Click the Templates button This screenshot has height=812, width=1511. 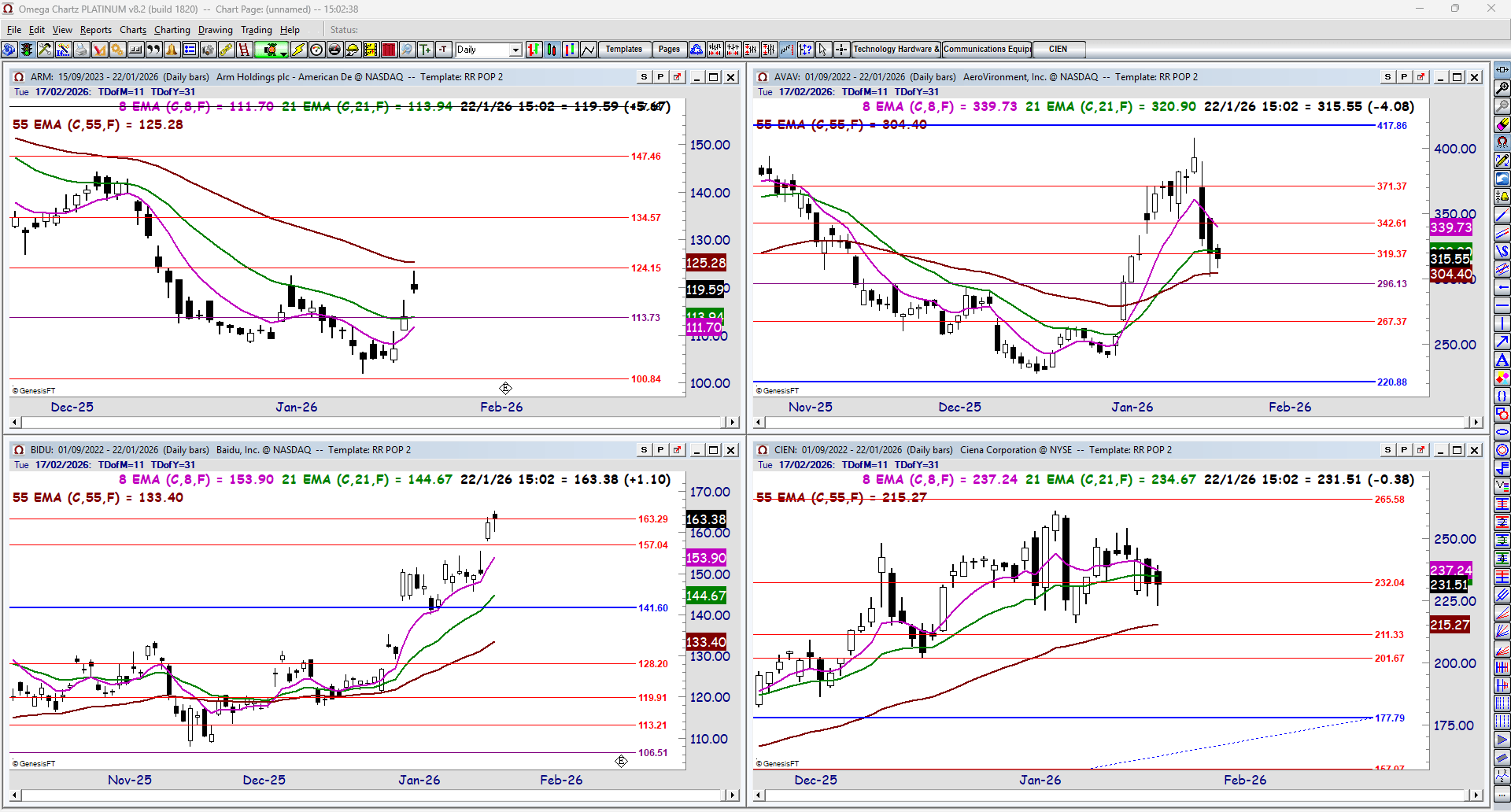pos(624,50)
